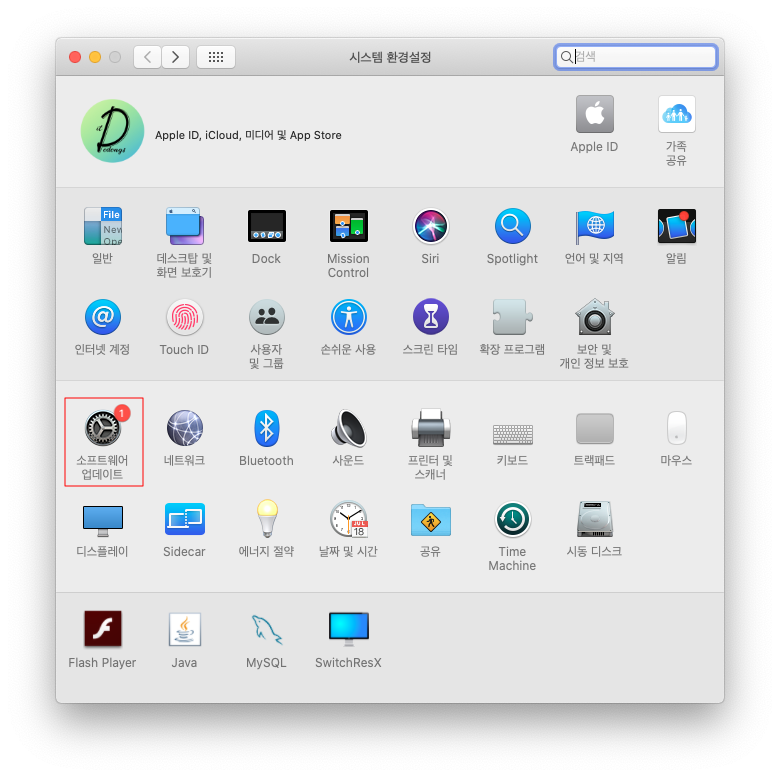Go forward with the right arrow button
Screen dimensions: 780x777
pos(175,57)
